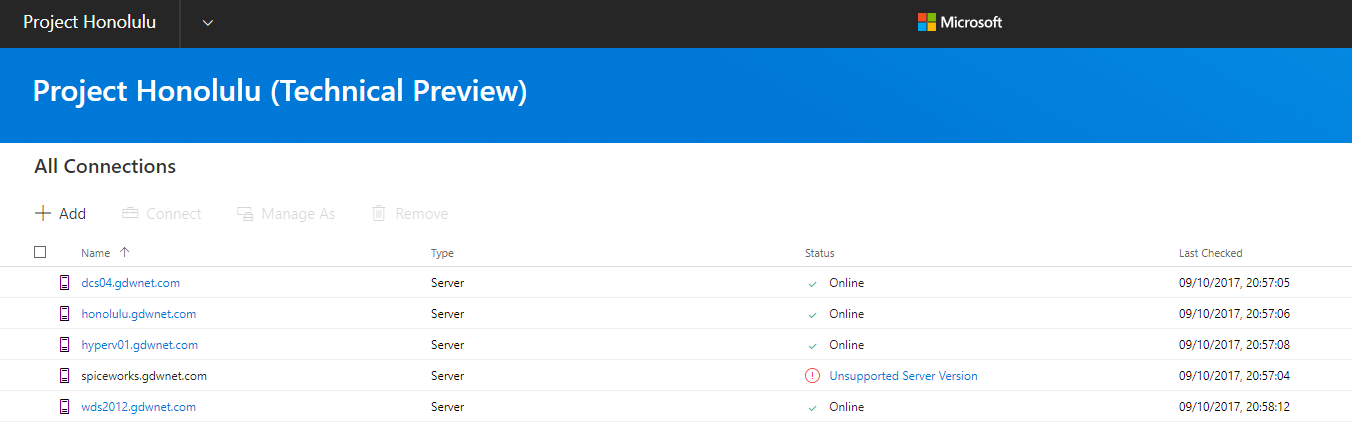1352x434 pixels.
Task: Click the Server type cell for hyperv01
Action: (x=447, y=345)
